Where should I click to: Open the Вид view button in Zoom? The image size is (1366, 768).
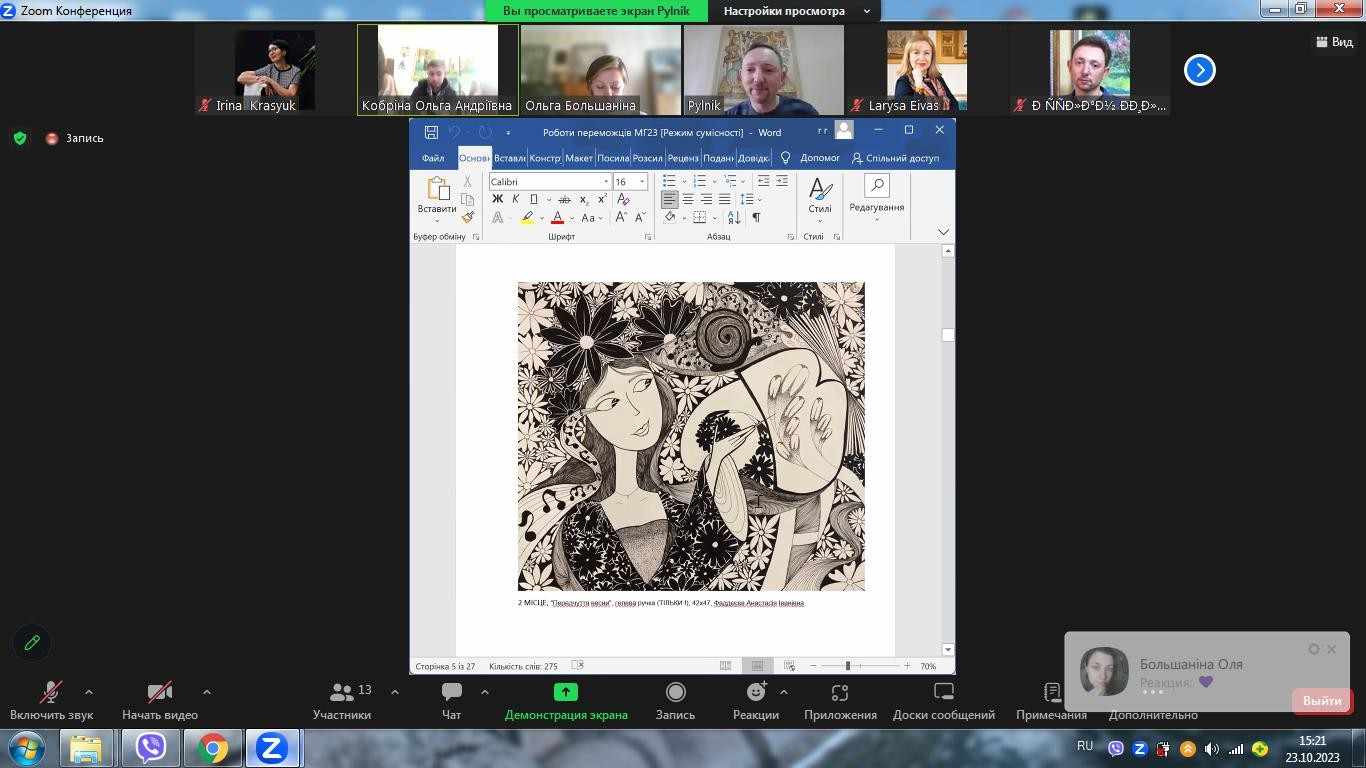click(1334, 42)
